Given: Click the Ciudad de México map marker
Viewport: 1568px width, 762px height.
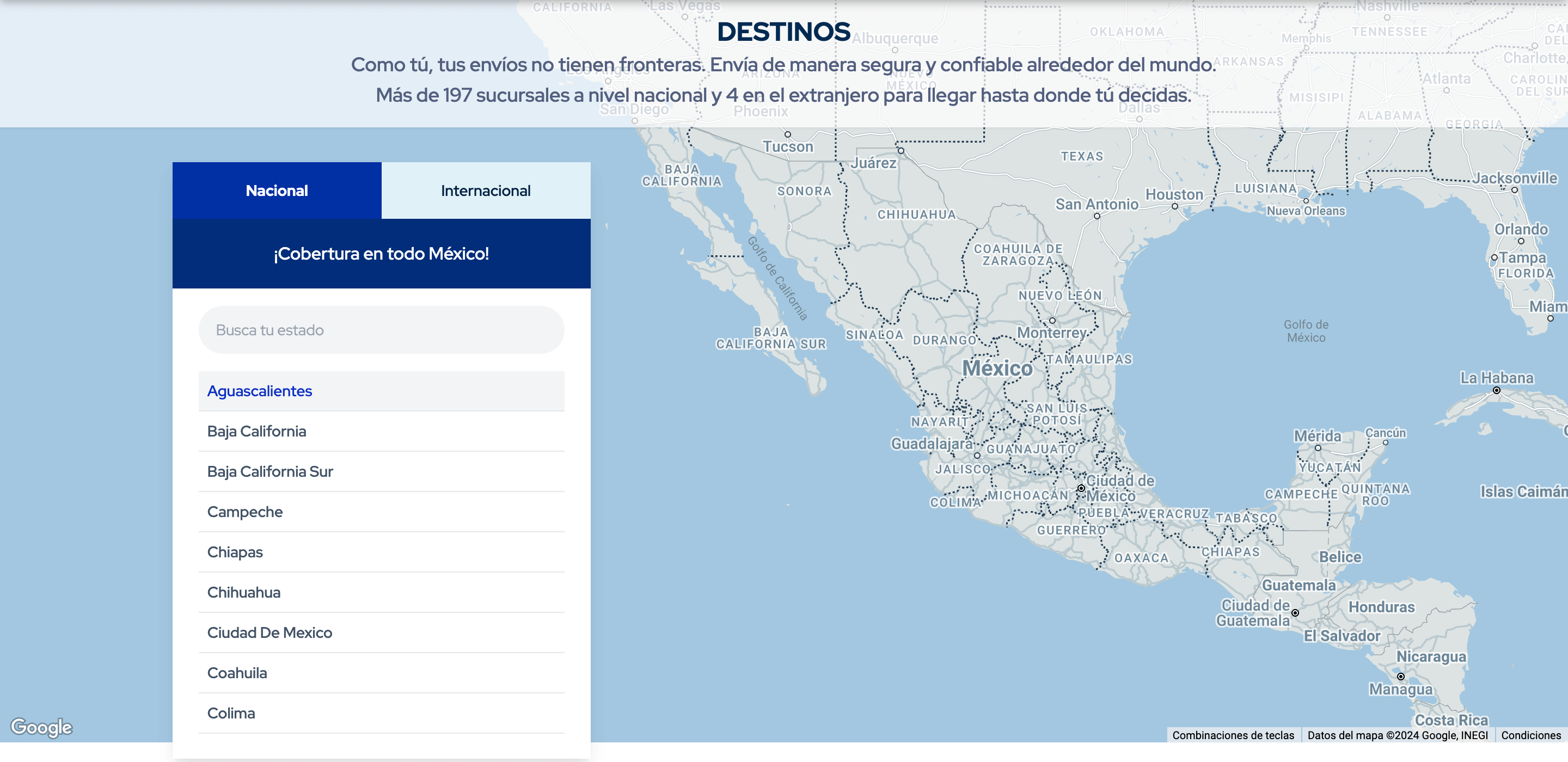Looking at the screenshot, I should pyautogui.click(x=1081, y=488).
